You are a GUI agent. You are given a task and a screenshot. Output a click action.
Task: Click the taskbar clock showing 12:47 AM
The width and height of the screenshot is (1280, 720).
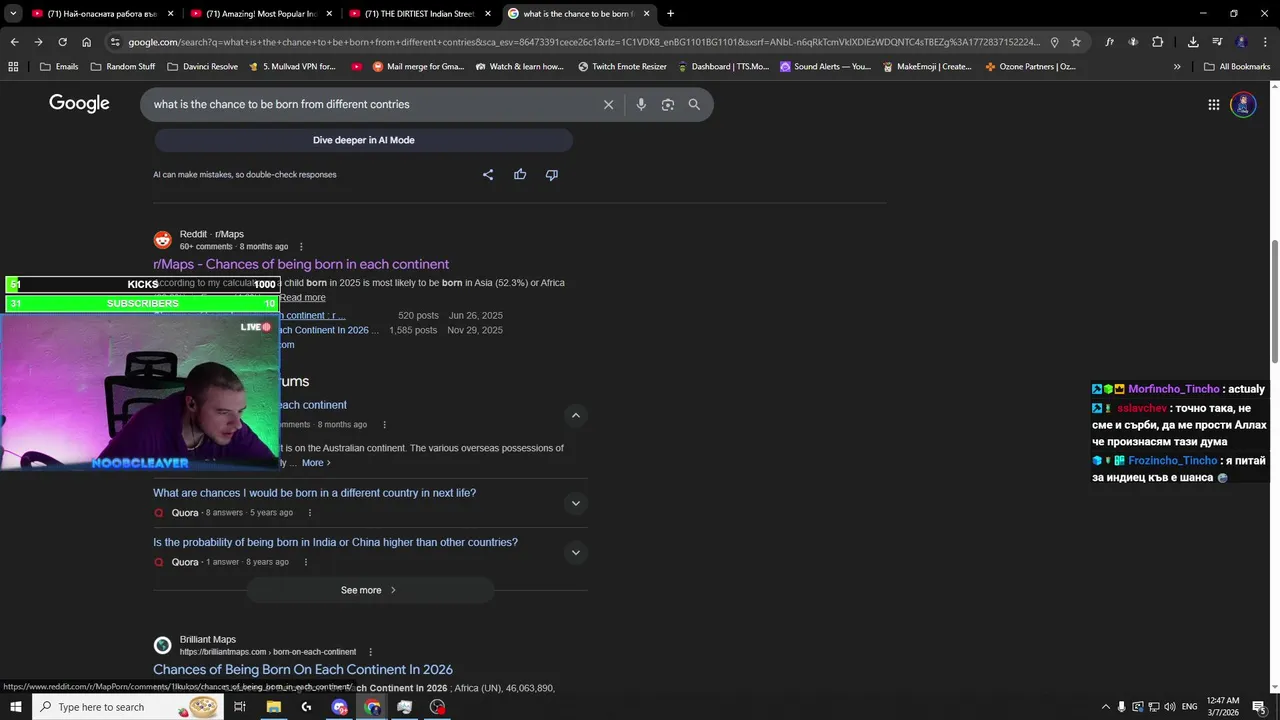(x=1223, y=707)
